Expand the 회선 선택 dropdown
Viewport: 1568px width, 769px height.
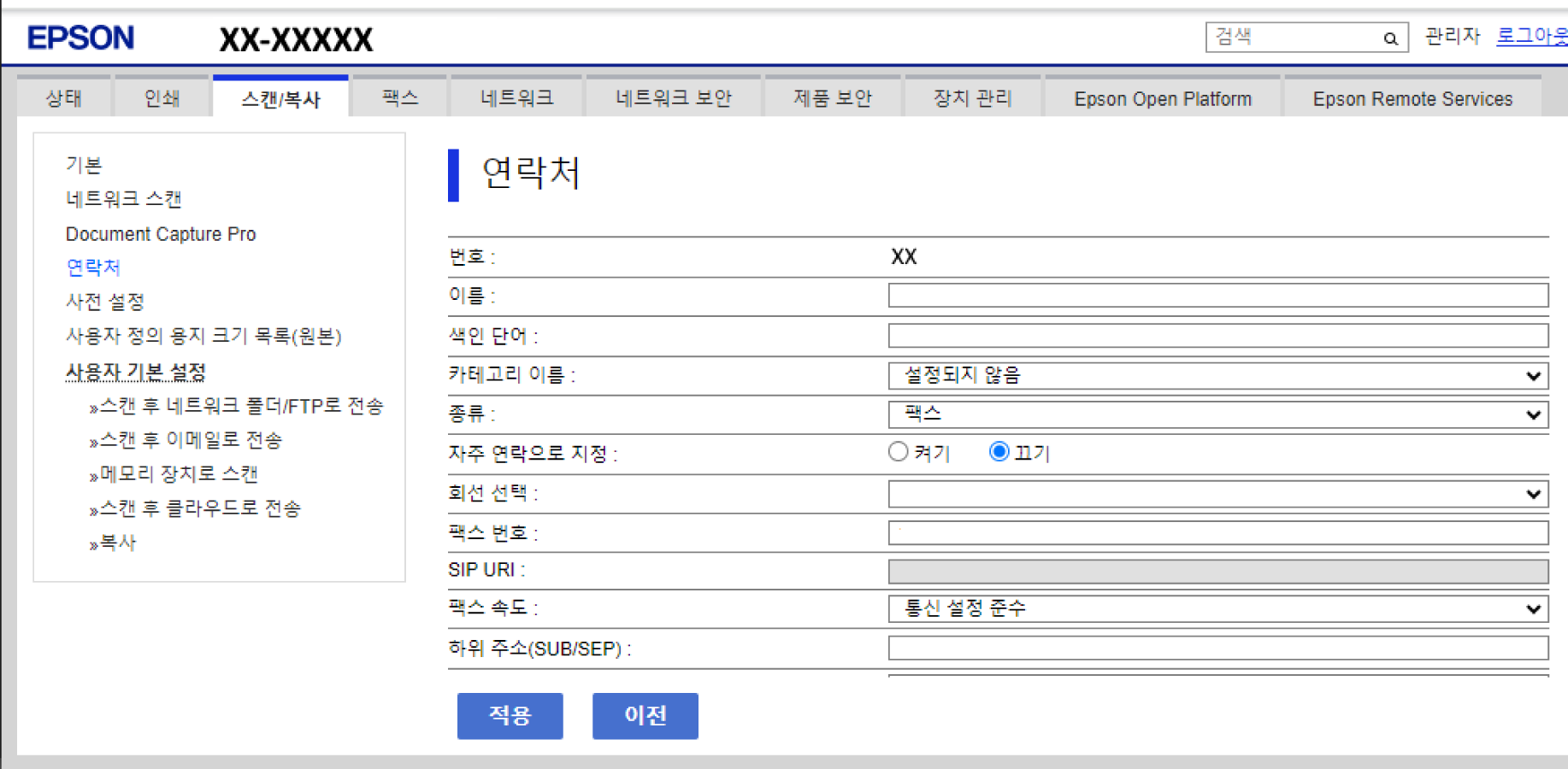click(x=1217, y=494)
